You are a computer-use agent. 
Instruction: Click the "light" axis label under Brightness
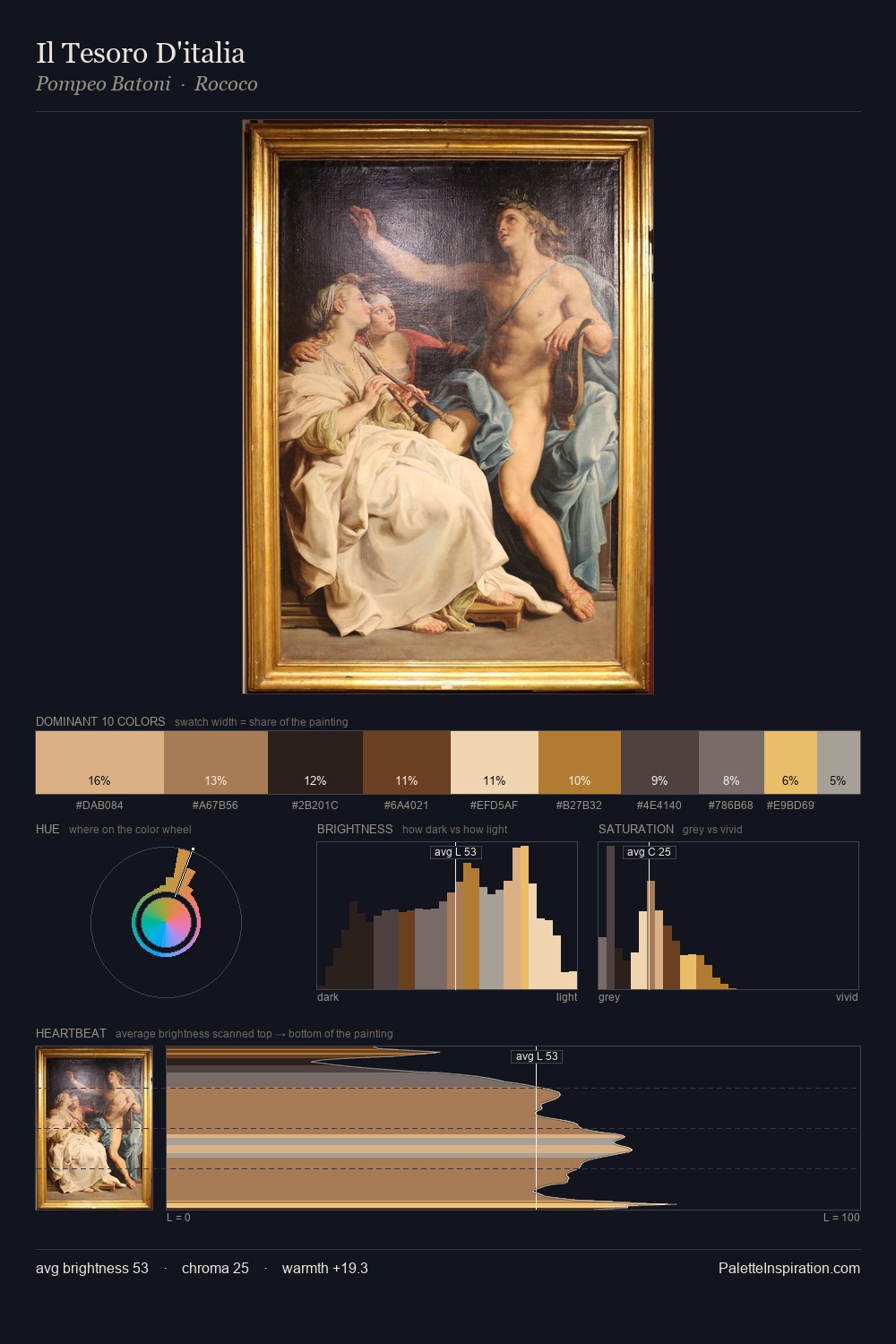pyautogui.click(x=567, y=997)
